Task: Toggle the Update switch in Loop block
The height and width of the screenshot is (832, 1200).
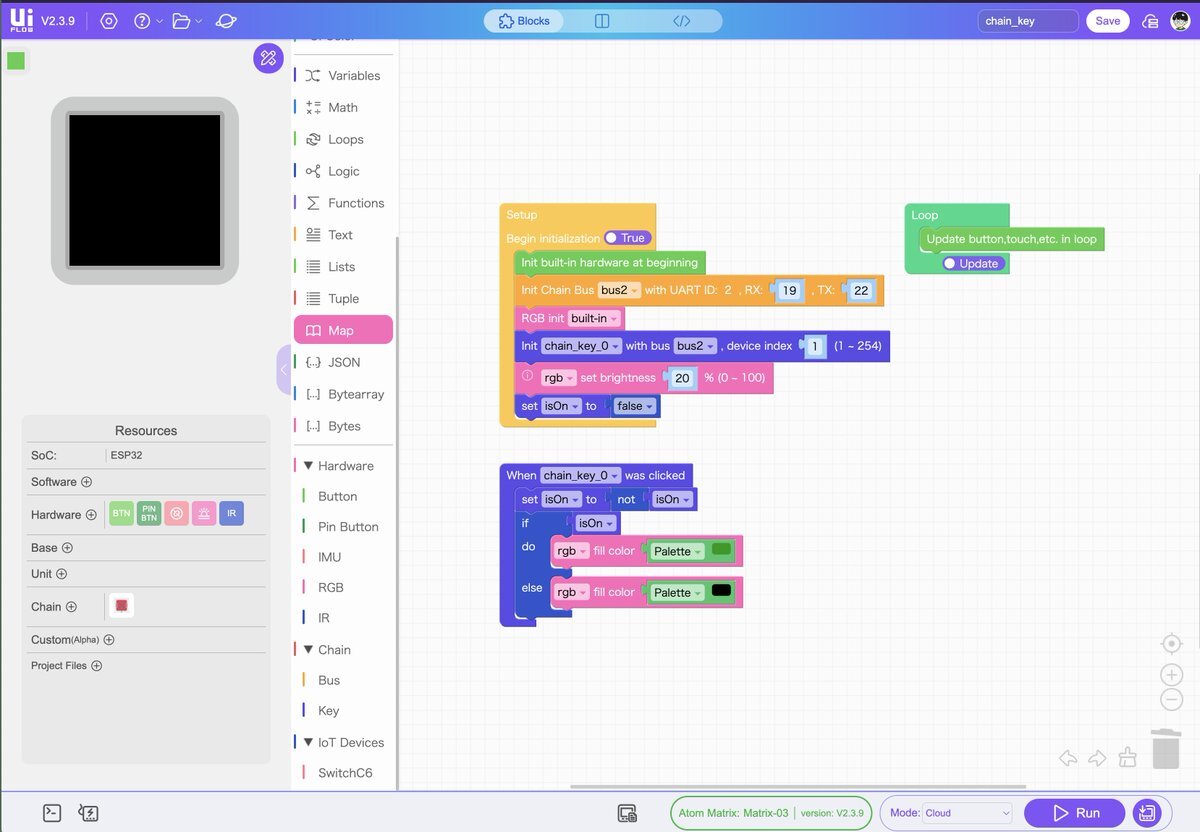Action: [x=973, y=263]
